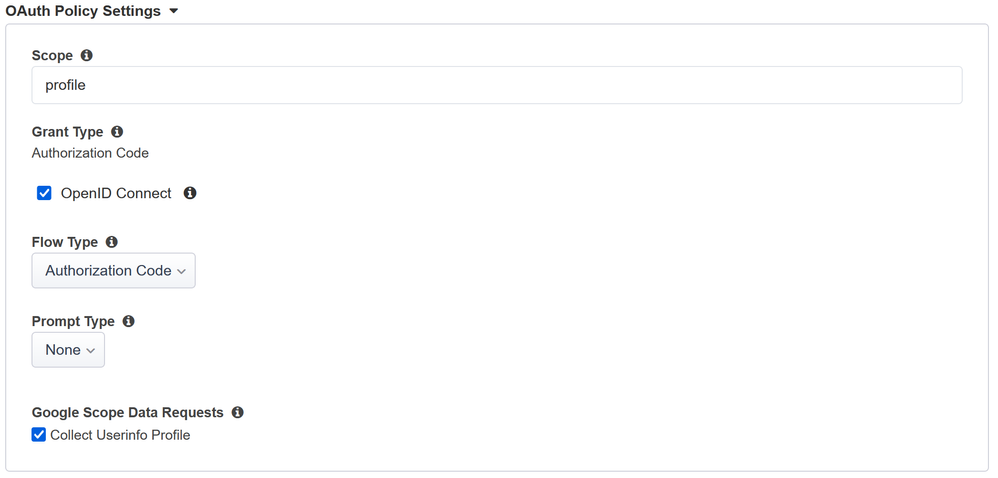Open the Prompt Type None dropdown
This screenshot has width=998, height=478.
[68, 350]
